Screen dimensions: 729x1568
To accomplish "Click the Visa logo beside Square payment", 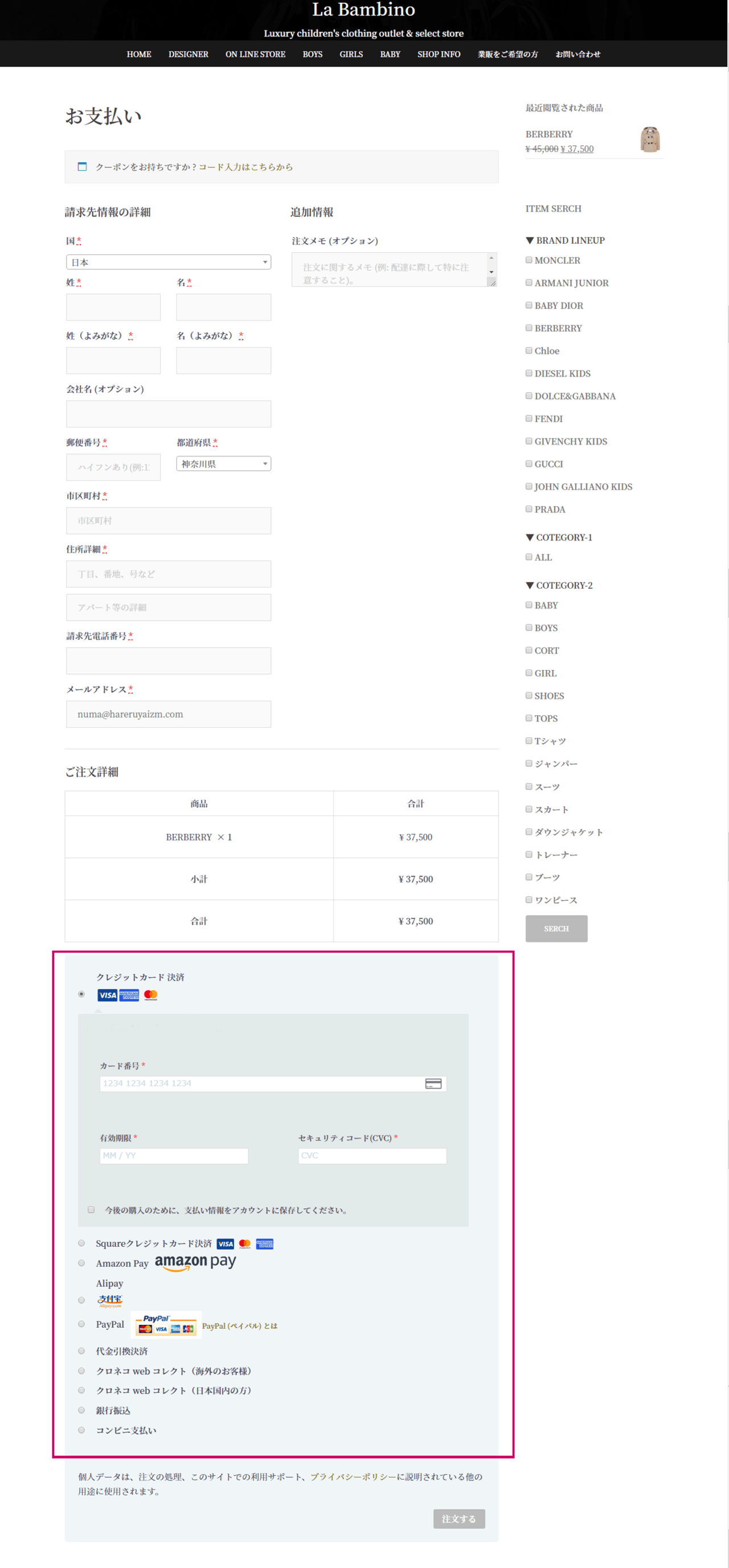I will [x=226, y=1243].
